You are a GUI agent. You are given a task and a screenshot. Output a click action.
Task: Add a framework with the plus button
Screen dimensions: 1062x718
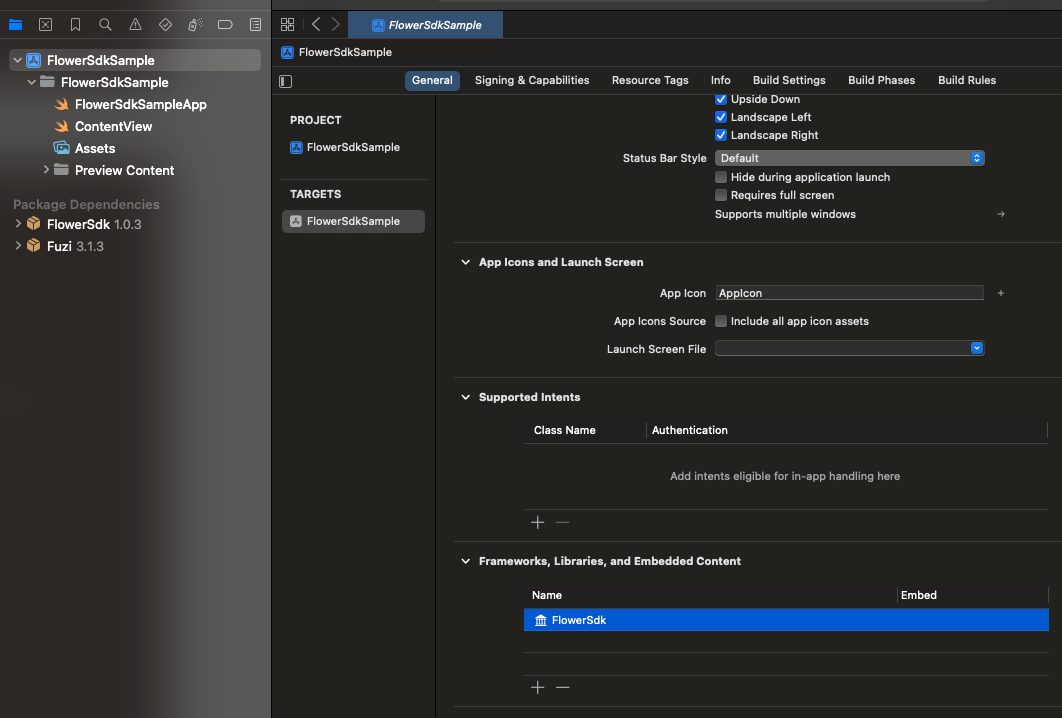(537, 687)
